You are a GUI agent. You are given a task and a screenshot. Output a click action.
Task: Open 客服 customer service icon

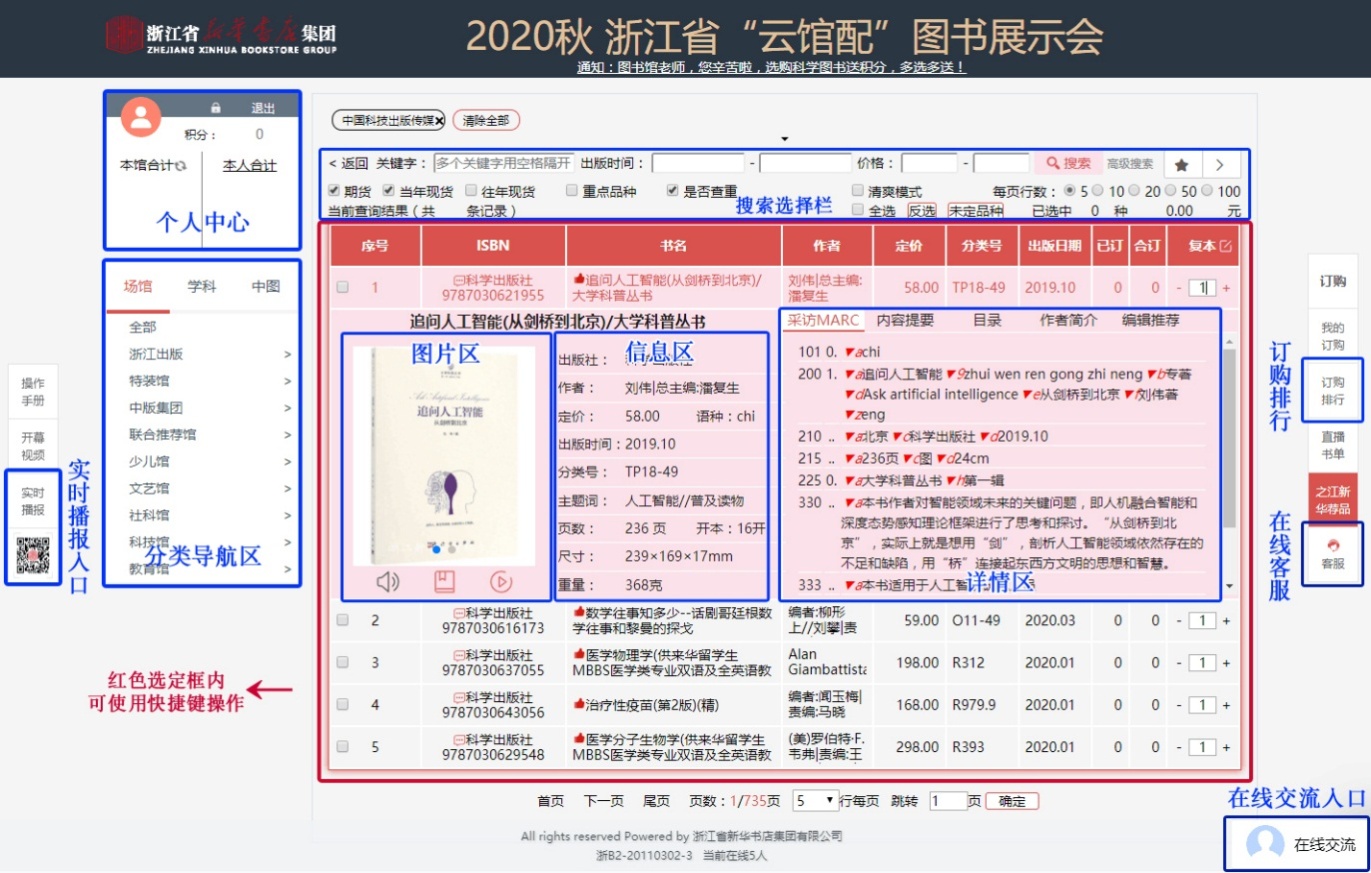click(1332, 554)
